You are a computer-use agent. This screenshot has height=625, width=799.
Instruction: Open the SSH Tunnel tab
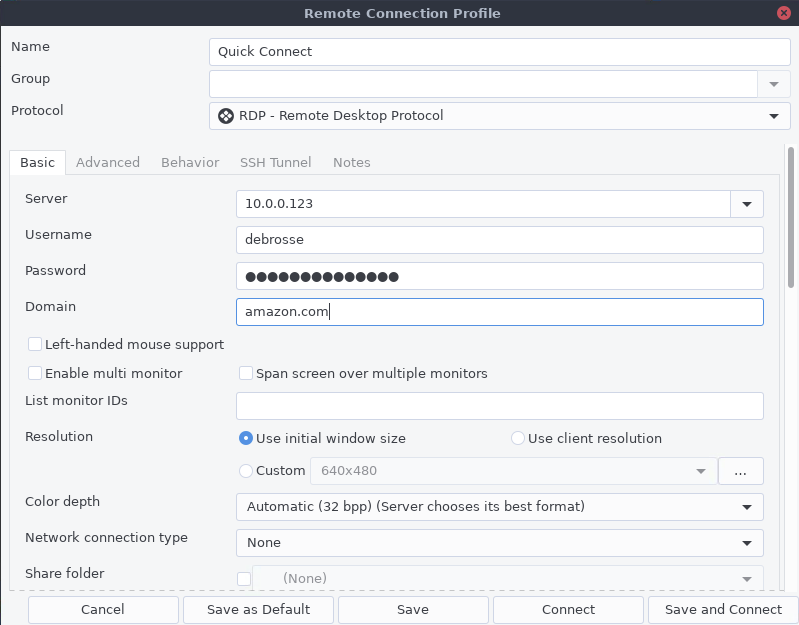(276, 162)
